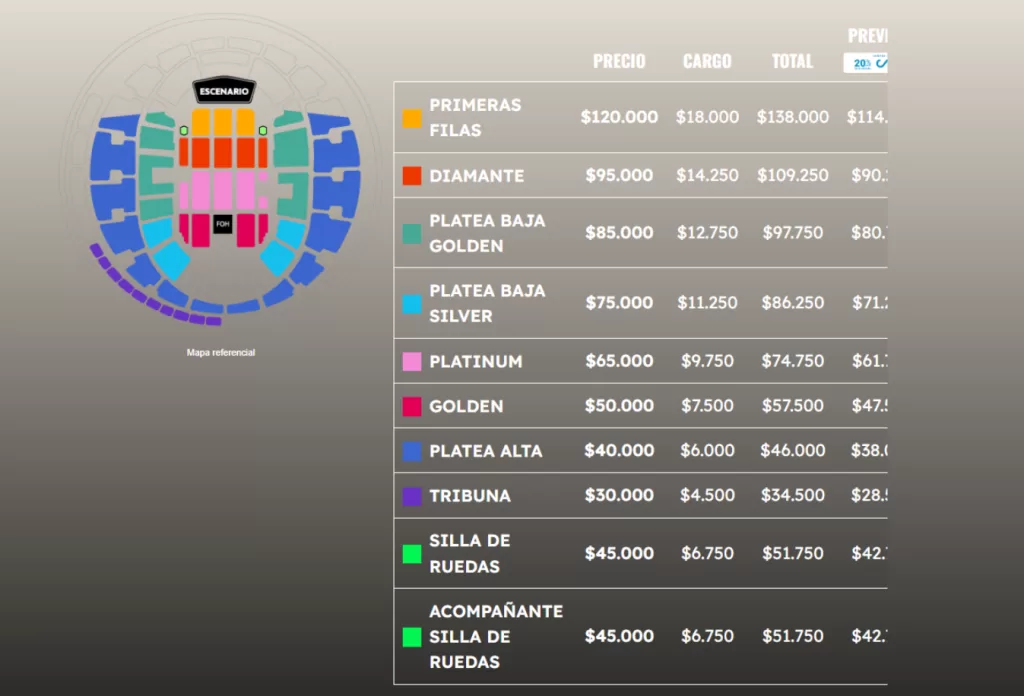Click the green Silla de Ruedas swatch
The height and width of the screenshot is (696, 1024).
tap(411, 554)
